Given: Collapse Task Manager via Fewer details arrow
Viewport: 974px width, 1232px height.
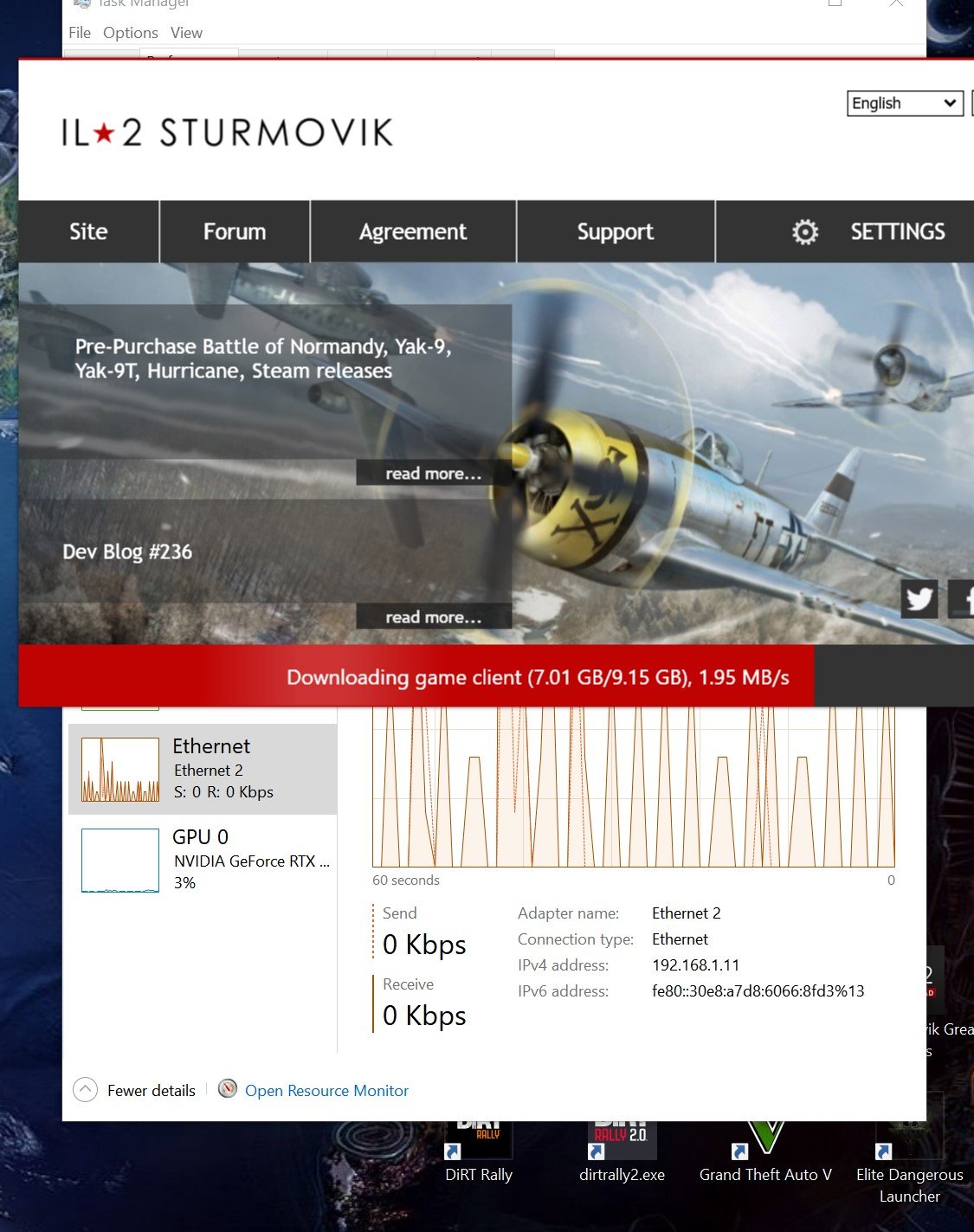Looking at the screenshot, I should 85,1090.
